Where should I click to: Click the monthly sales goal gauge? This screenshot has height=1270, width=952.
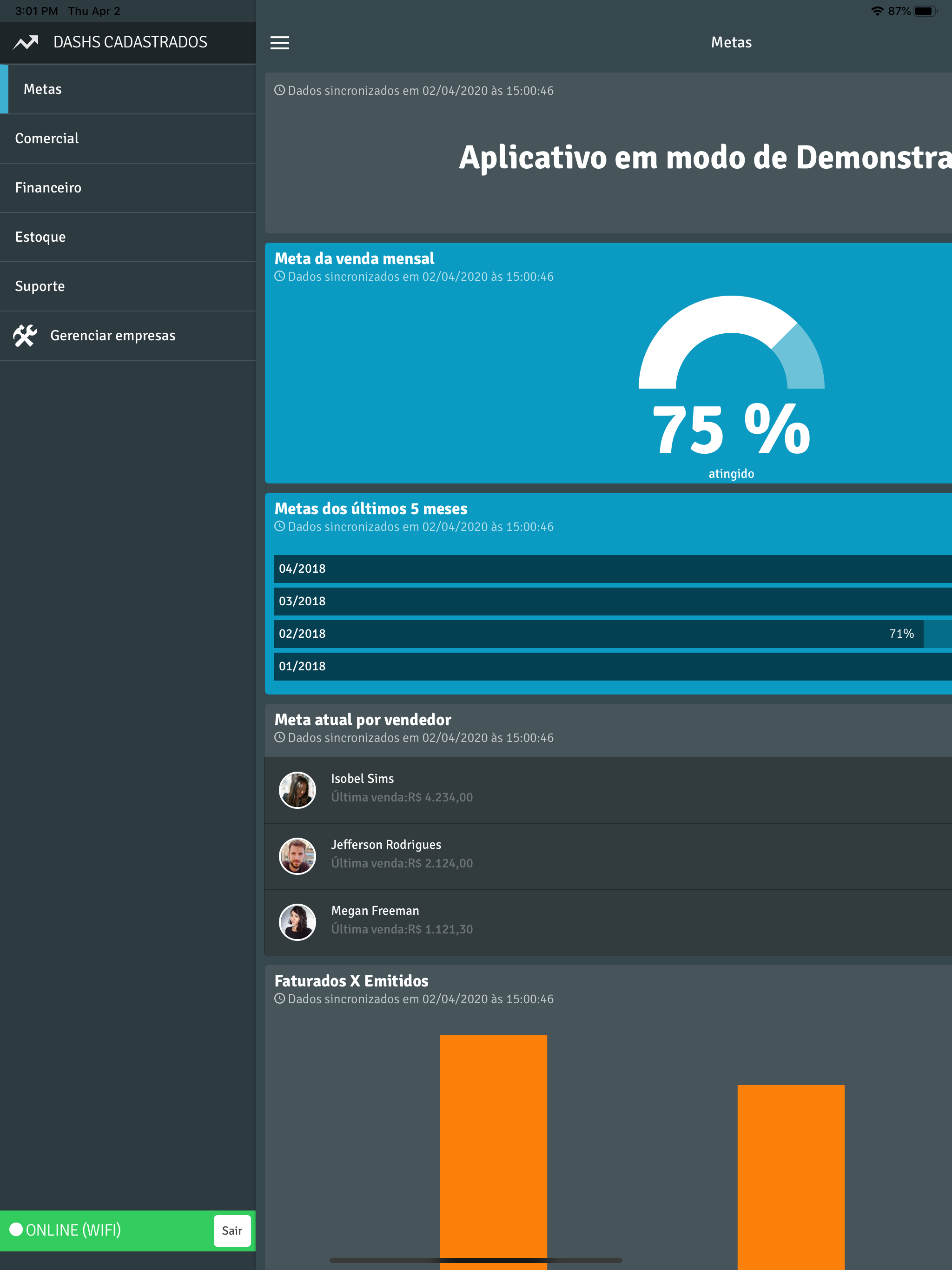731,342
